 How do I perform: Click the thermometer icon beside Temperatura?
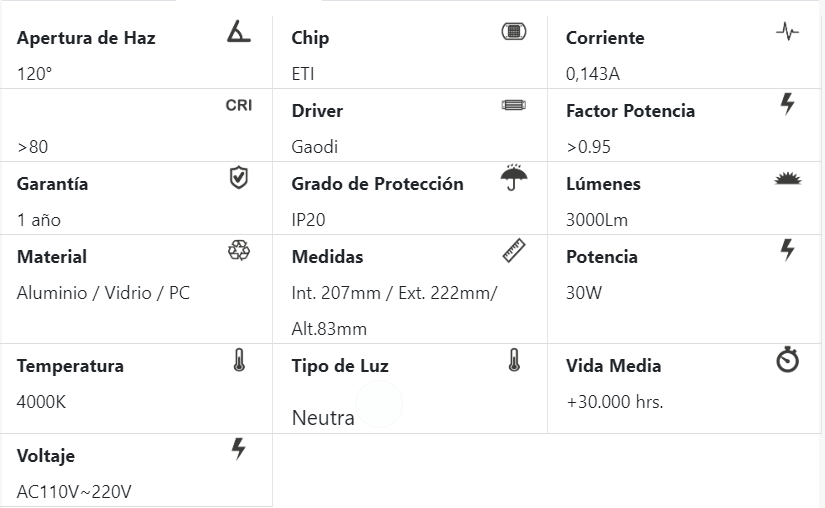tap(238, 360)
